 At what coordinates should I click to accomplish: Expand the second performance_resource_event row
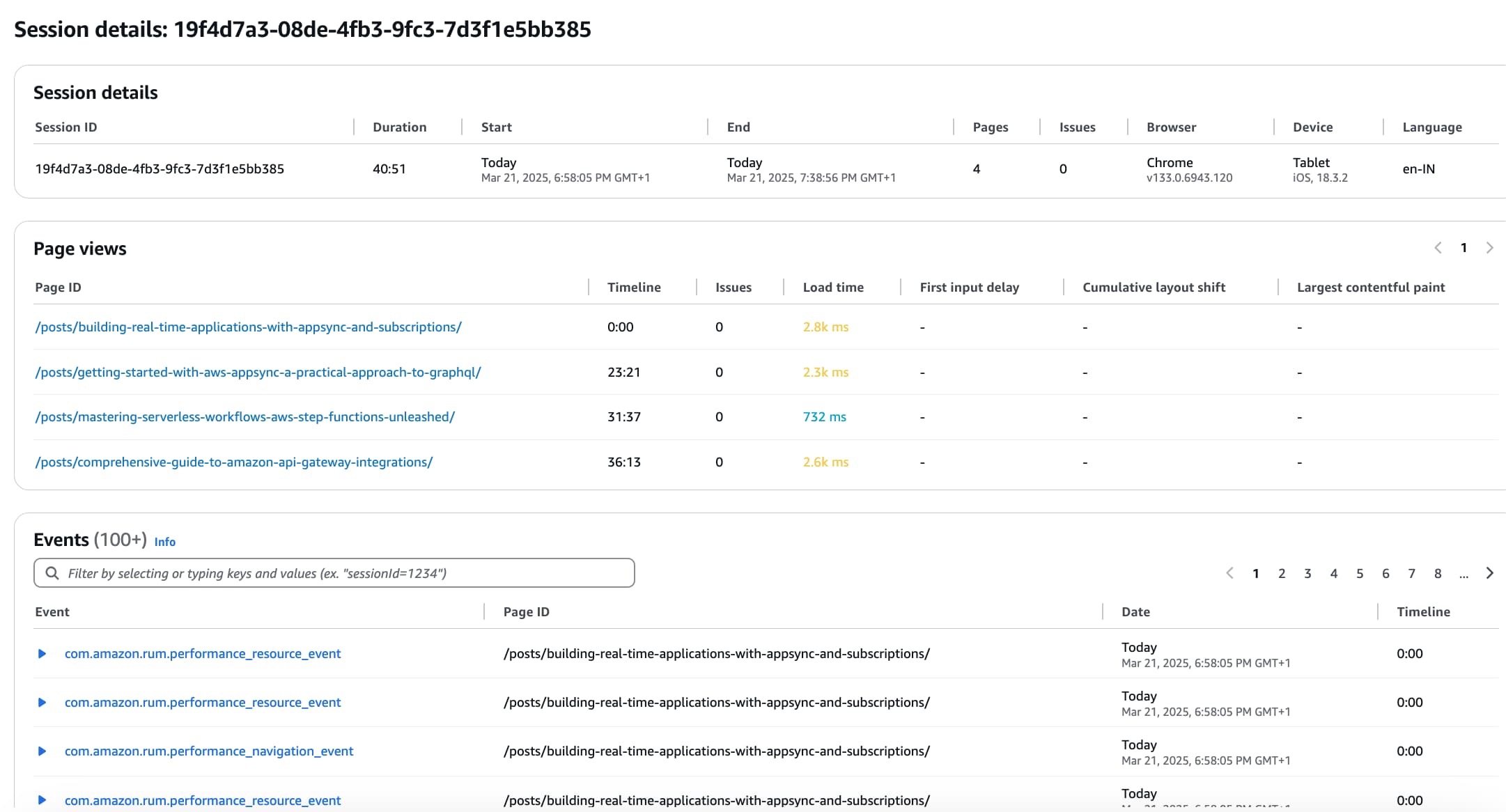coord(42,703)
